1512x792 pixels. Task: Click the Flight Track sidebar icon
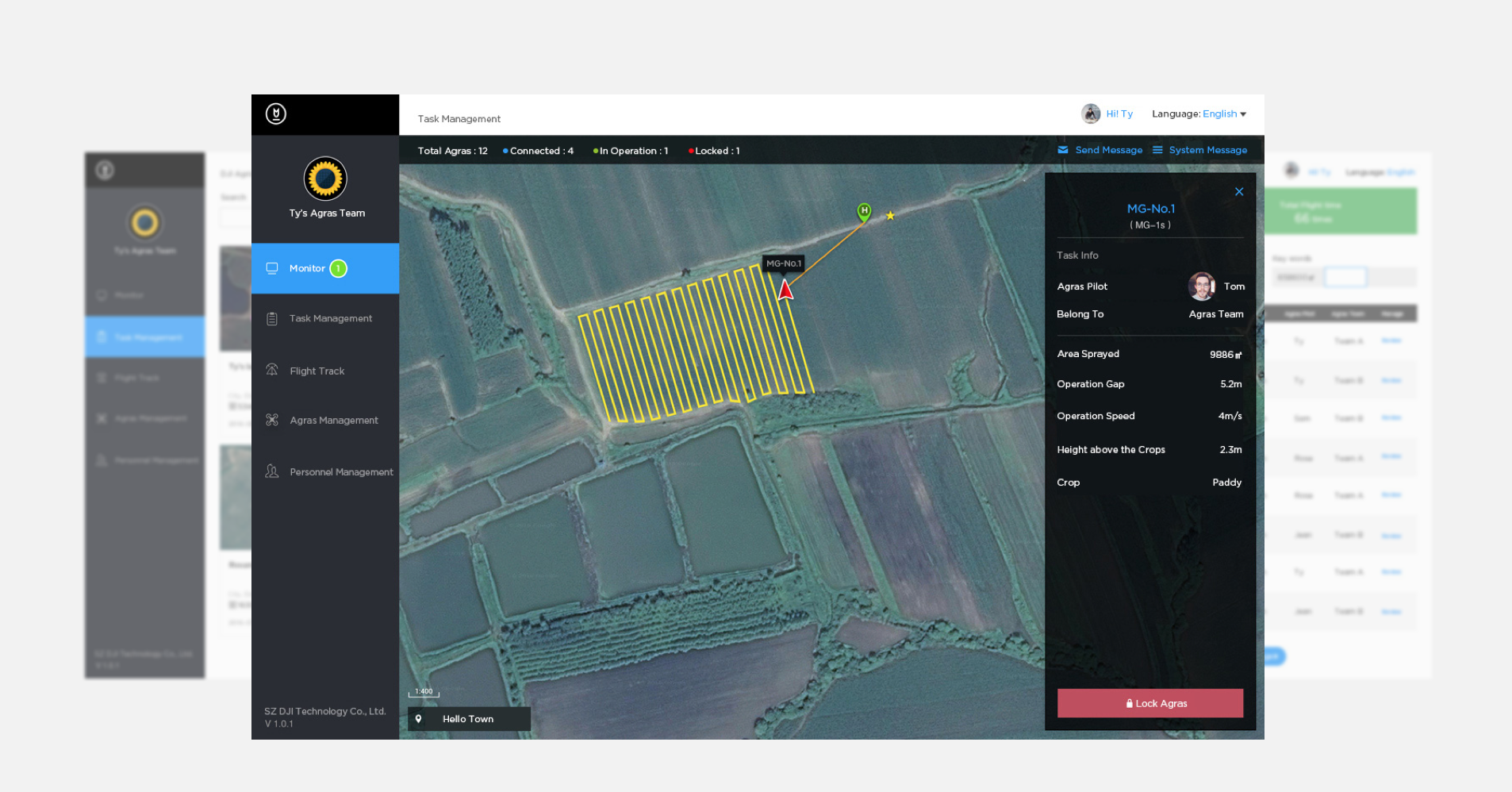point(272,370)
